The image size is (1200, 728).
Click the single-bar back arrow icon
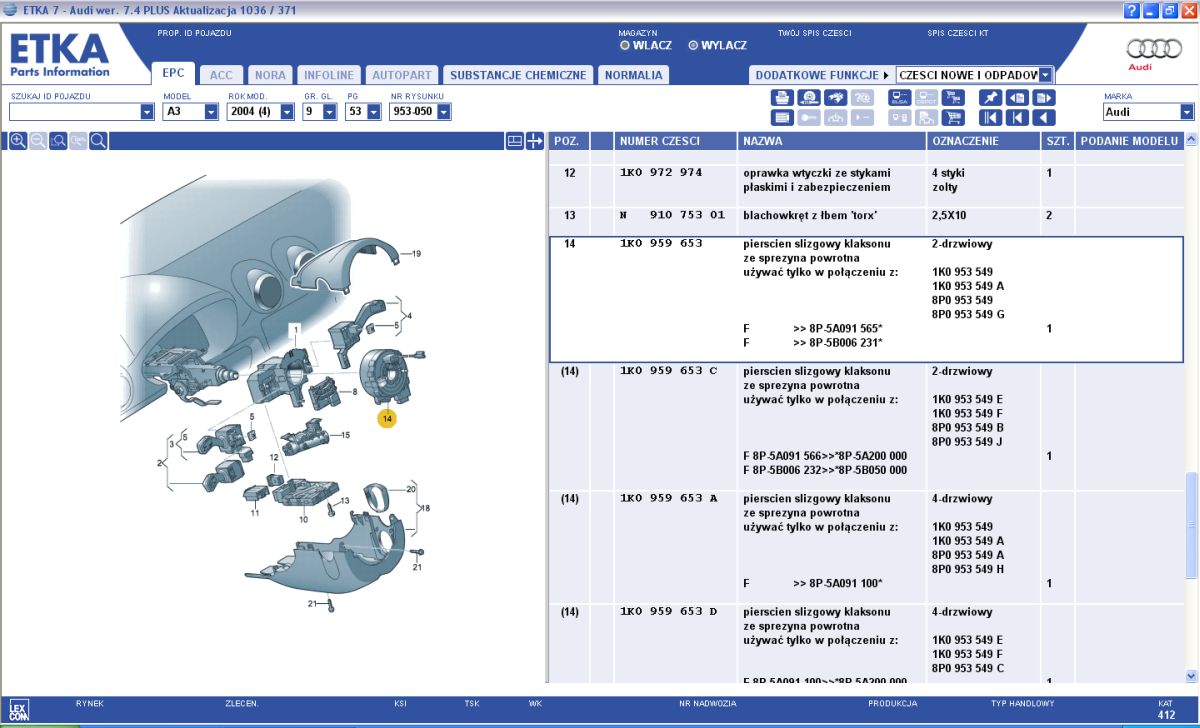(x=1017, y=117)
